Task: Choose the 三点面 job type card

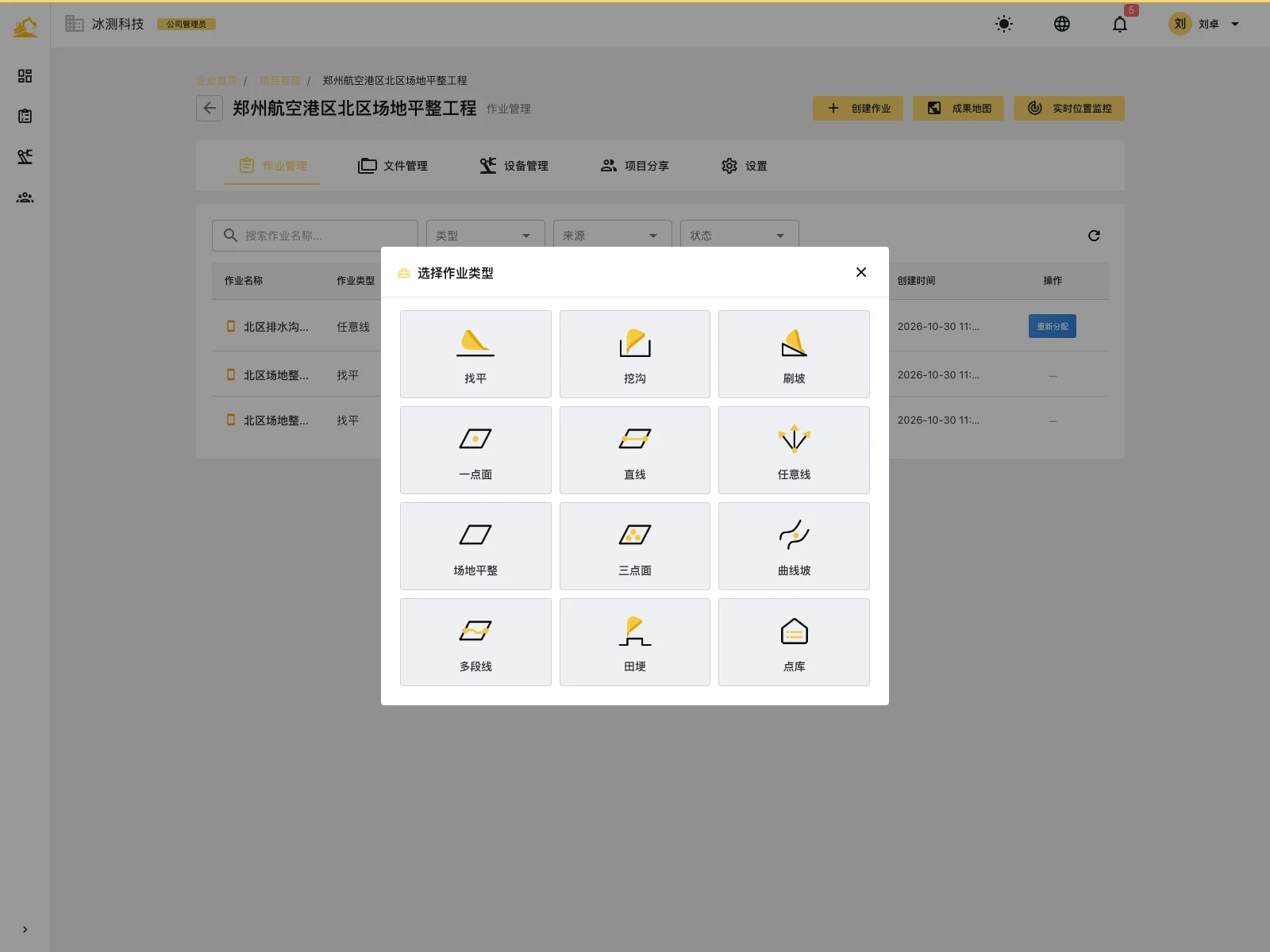Action: pyautogui.click(x=635, y=546)
